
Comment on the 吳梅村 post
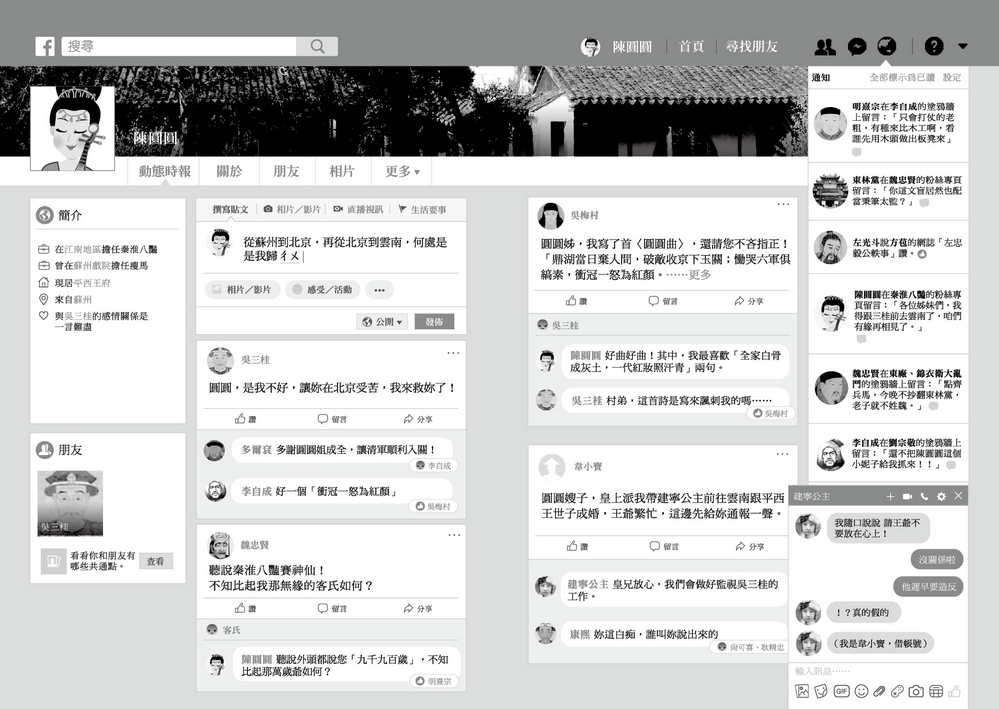[663, 301]
